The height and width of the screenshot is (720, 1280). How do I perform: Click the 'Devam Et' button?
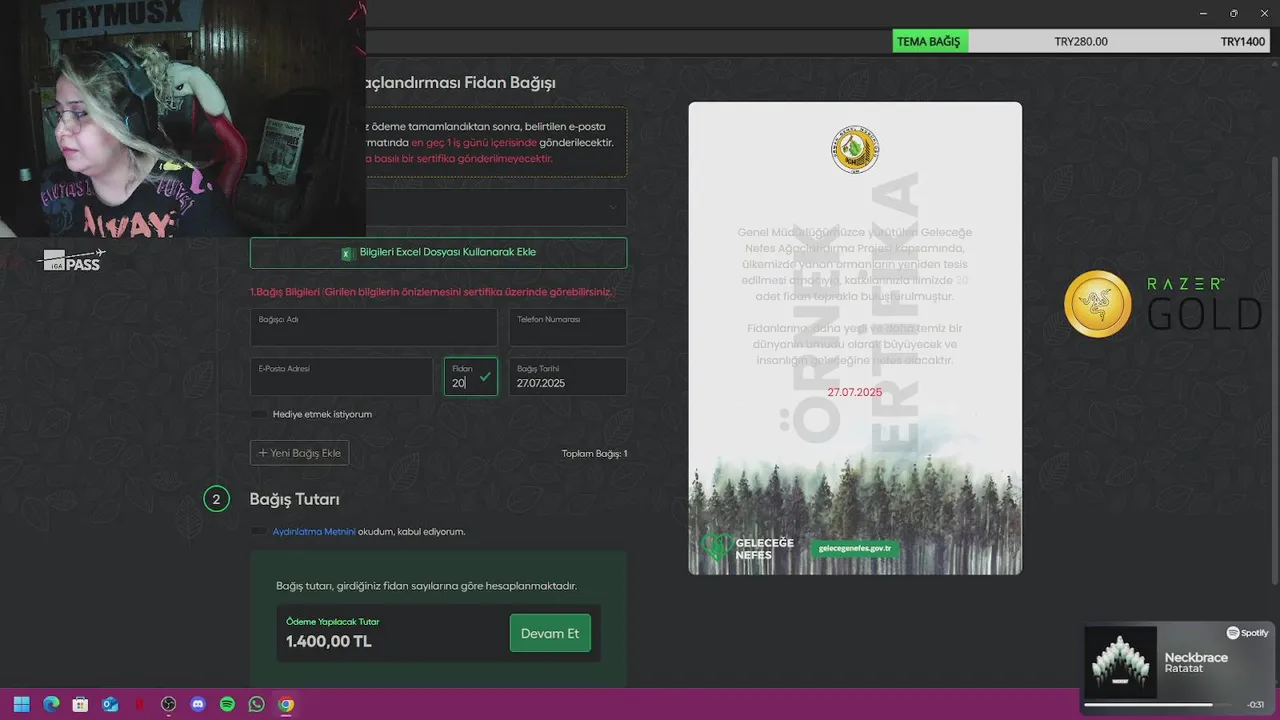pyautogui.click(x=550, y=634)
